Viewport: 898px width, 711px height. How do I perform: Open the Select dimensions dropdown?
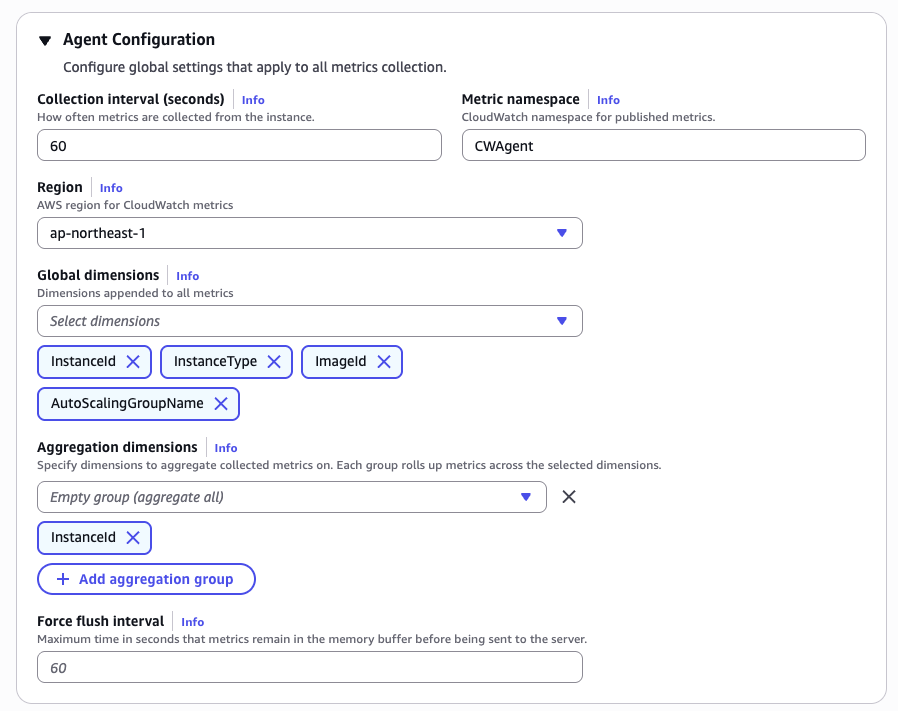[310, 321]
